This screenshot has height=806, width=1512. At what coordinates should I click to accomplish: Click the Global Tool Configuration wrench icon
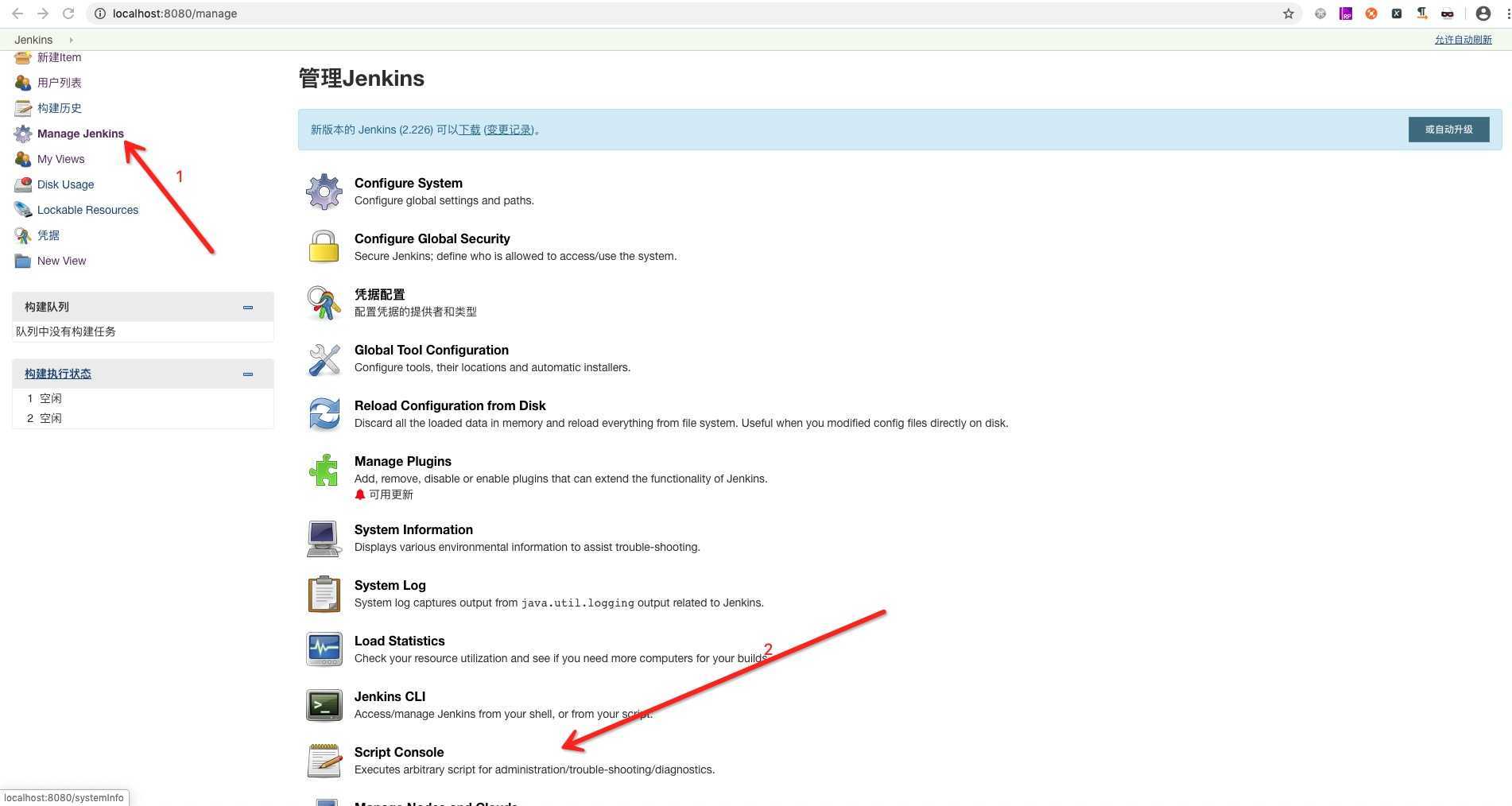point(324,358)
